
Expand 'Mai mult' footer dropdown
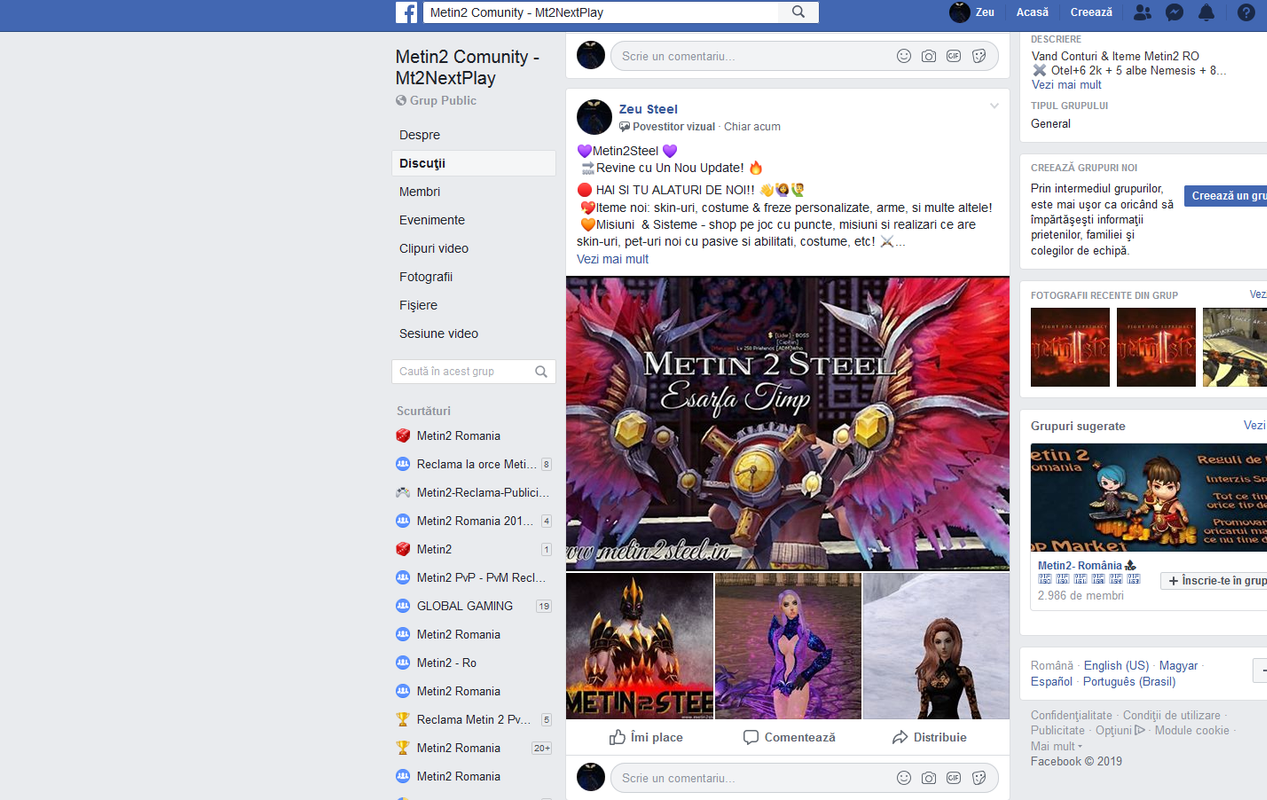point(1056,746)
